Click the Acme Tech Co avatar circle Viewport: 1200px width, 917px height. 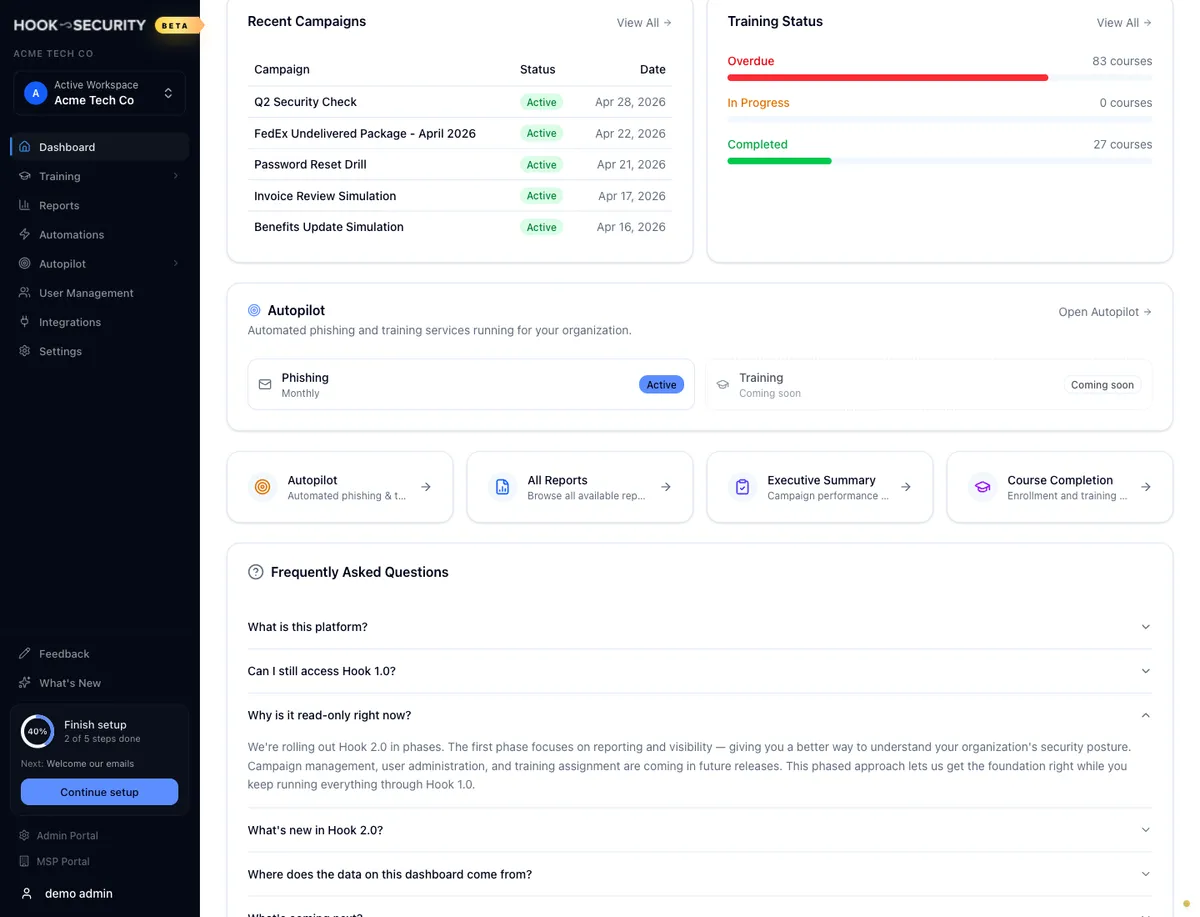(x=36, y=93)
